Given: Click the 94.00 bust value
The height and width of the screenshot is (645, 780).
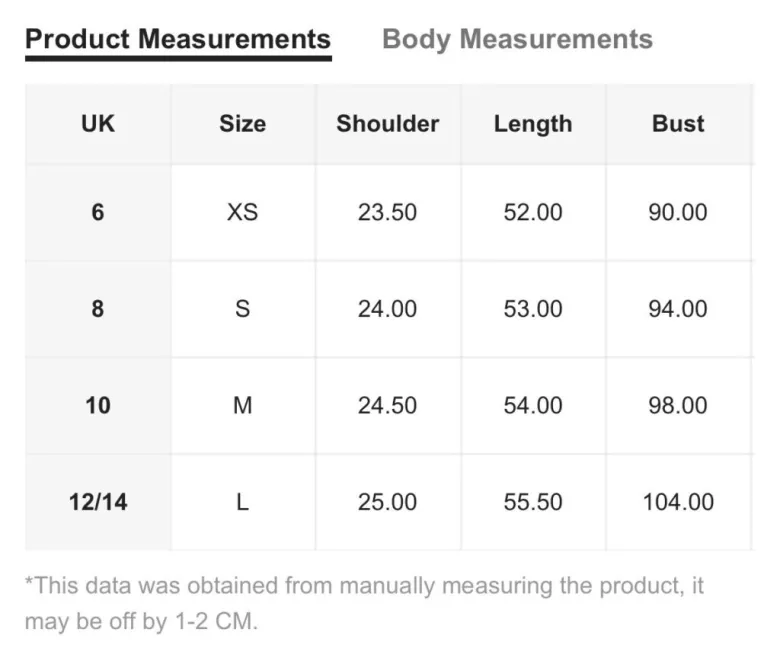Looking at the screenshot, I should tap(678, 309).
